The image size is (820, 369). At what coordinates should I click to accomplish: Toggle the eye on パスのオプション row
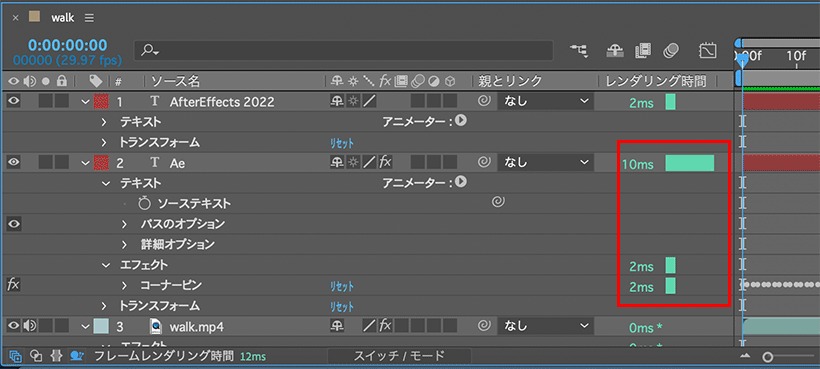tap(14, 224)
